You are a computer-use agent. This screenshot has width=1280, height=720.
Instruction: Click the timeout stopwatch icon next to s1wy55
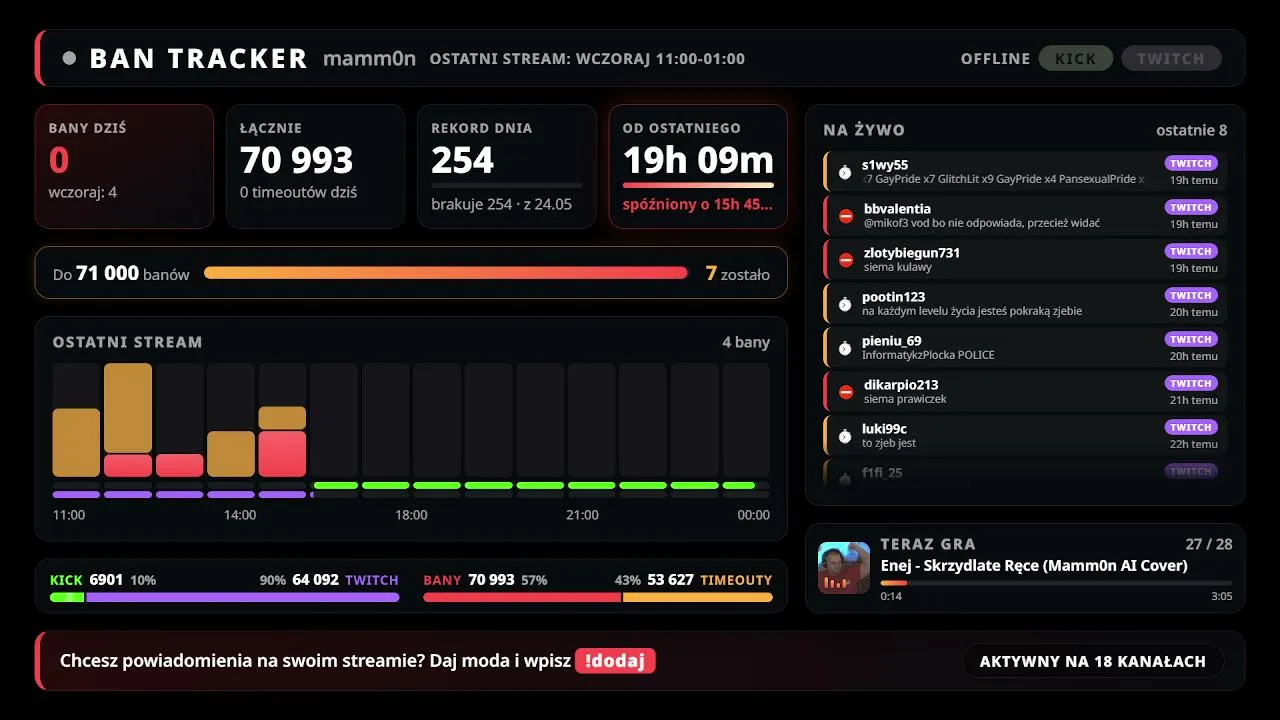click(845, 172)
